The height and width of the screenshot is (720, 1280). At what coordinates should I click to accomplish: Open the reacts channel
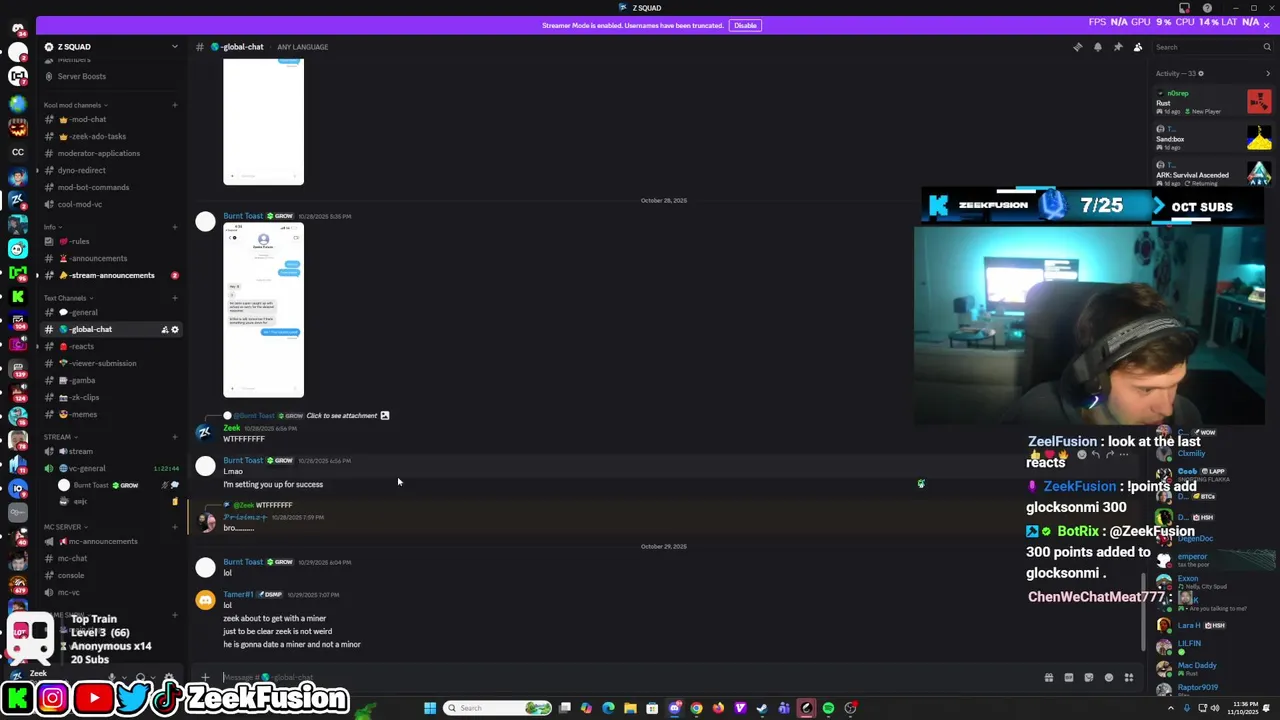pyautogui.click(x=110, y=346)
